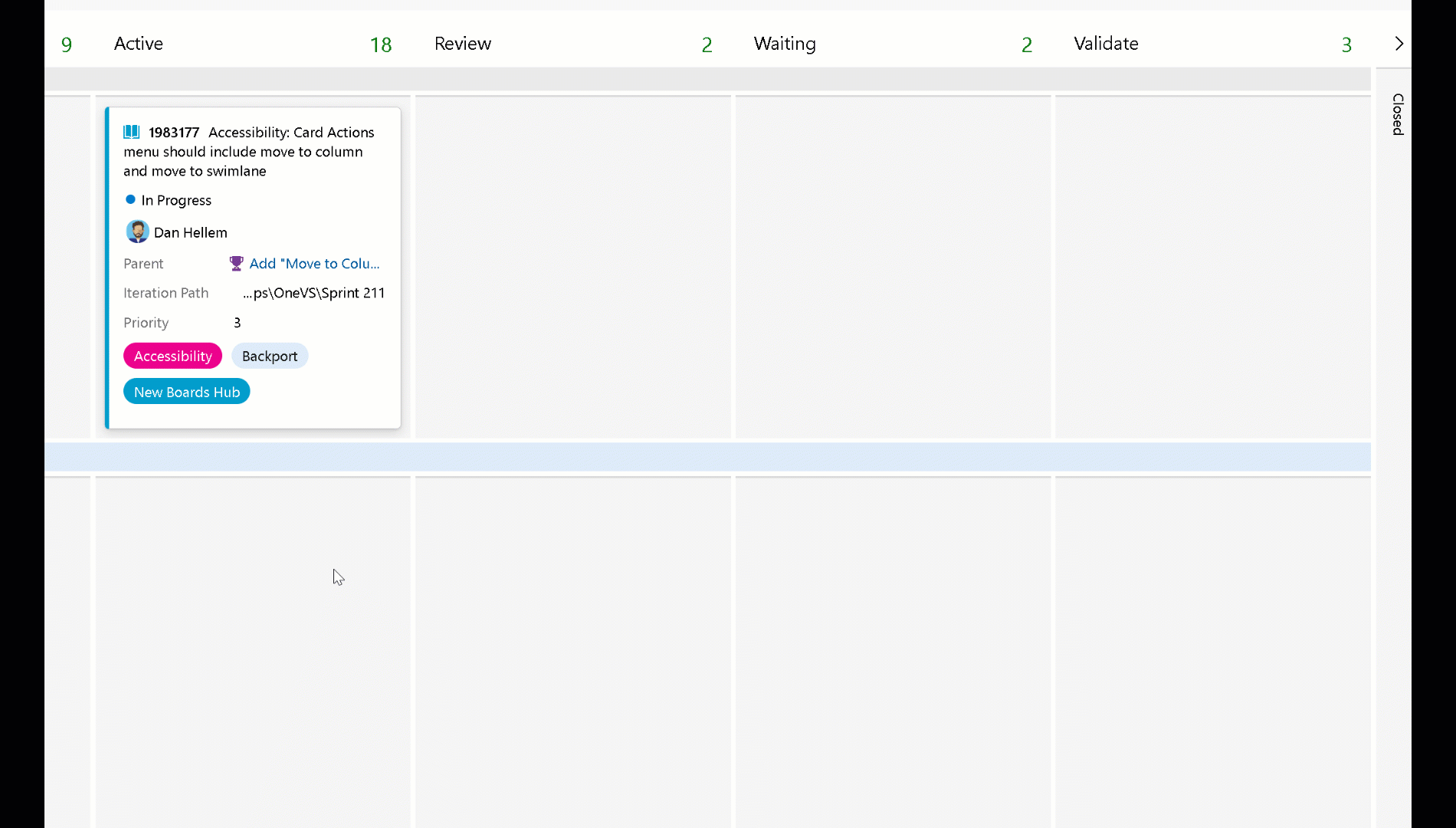Click the blue In Progress status dot
The image size is (1456, 828).
click(x=130, y=199)
